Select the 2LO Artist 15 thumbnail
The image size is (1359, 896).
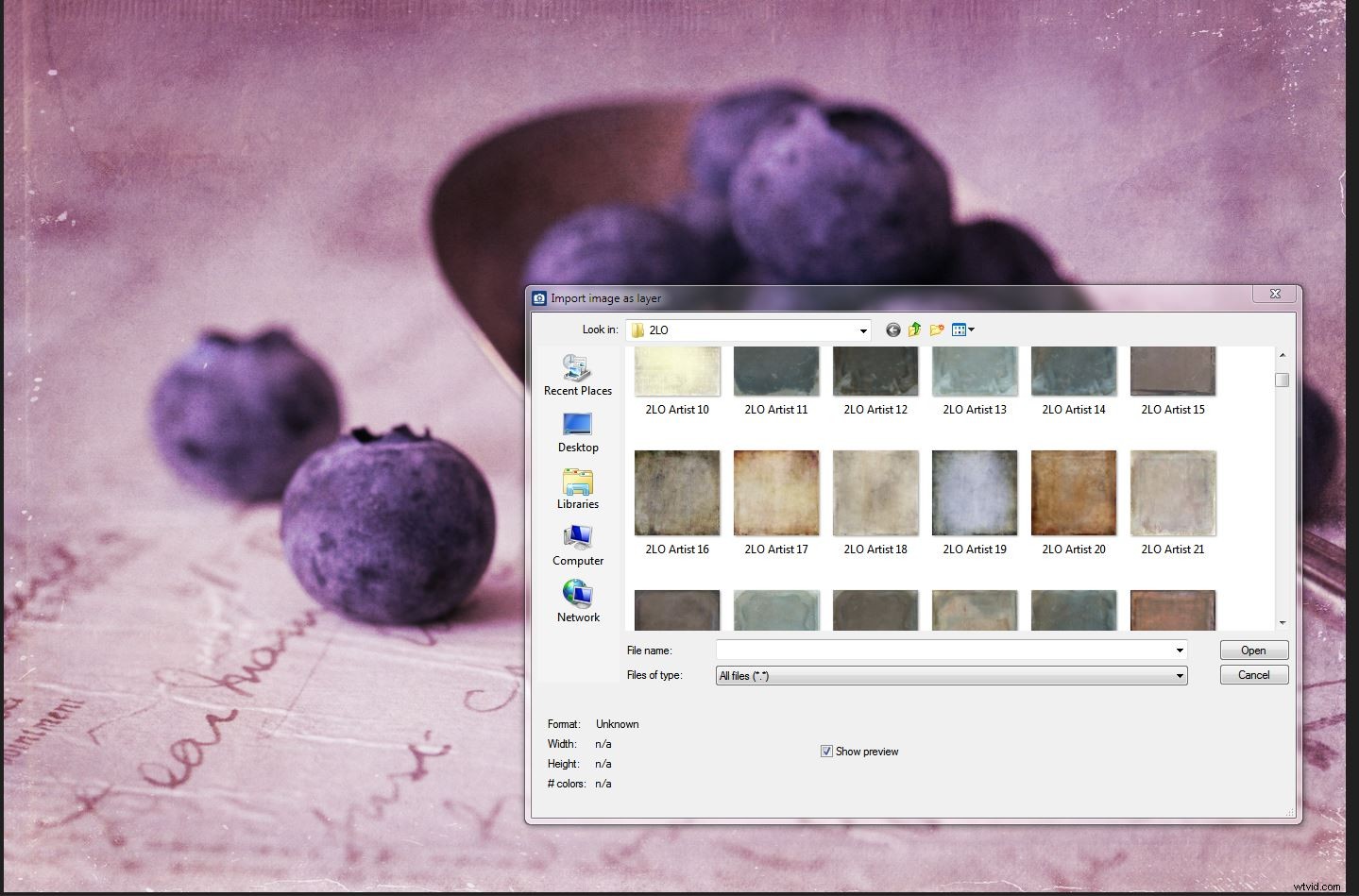[1172, 370]
